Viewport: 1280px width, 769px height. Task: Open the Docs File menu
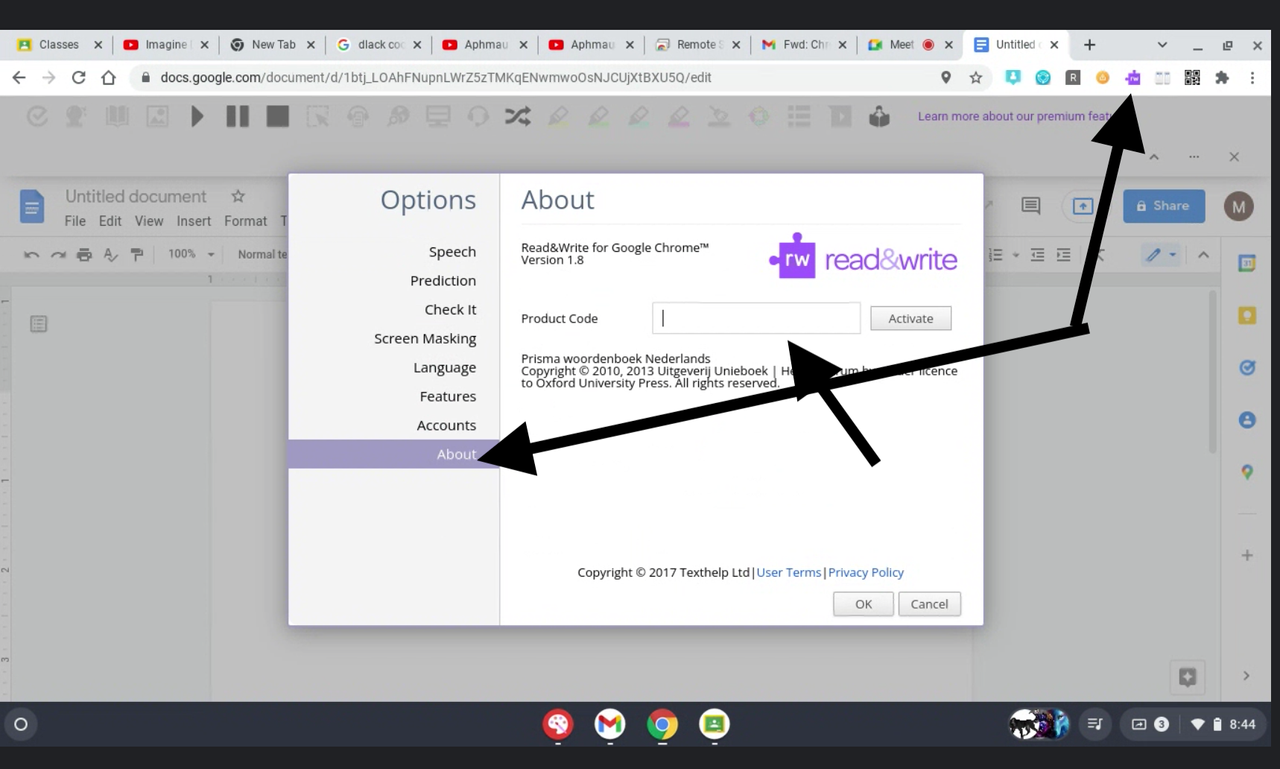[x=75, y=221]
